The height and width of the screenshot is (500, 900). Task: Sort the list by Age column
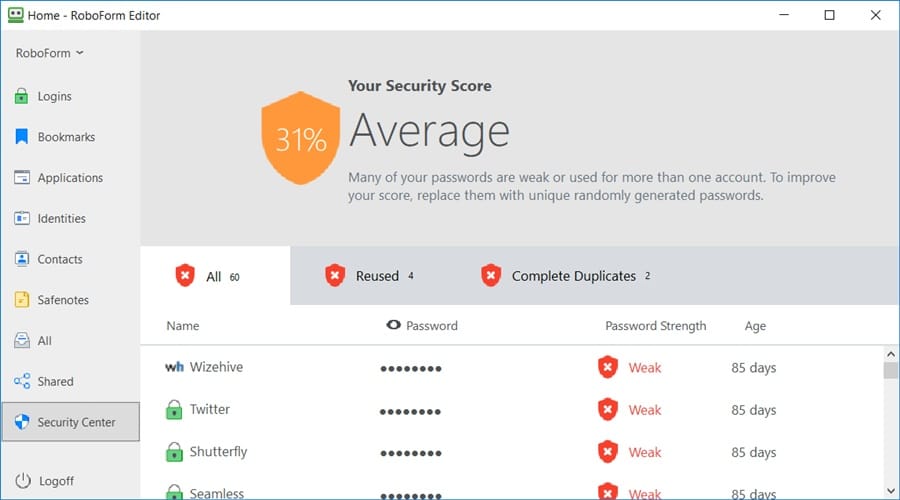point(755,326)
